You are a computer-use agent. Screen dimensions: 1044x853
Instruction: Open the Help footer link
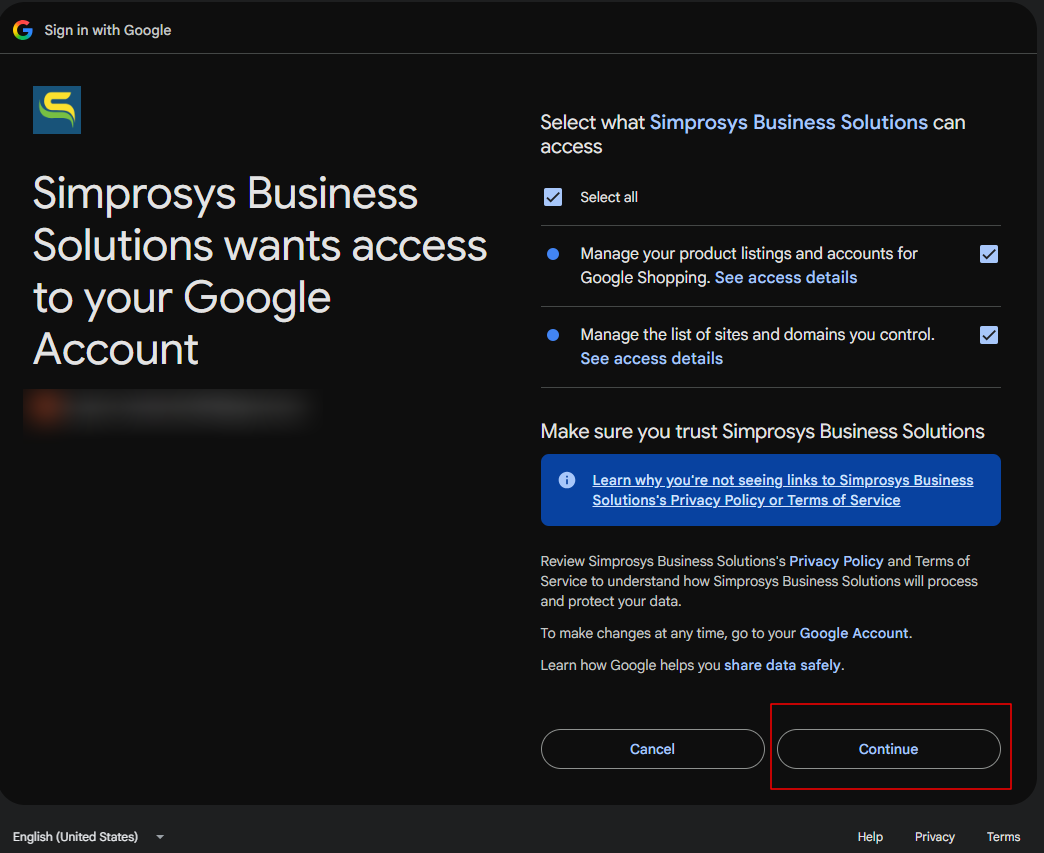coord(870,837)
